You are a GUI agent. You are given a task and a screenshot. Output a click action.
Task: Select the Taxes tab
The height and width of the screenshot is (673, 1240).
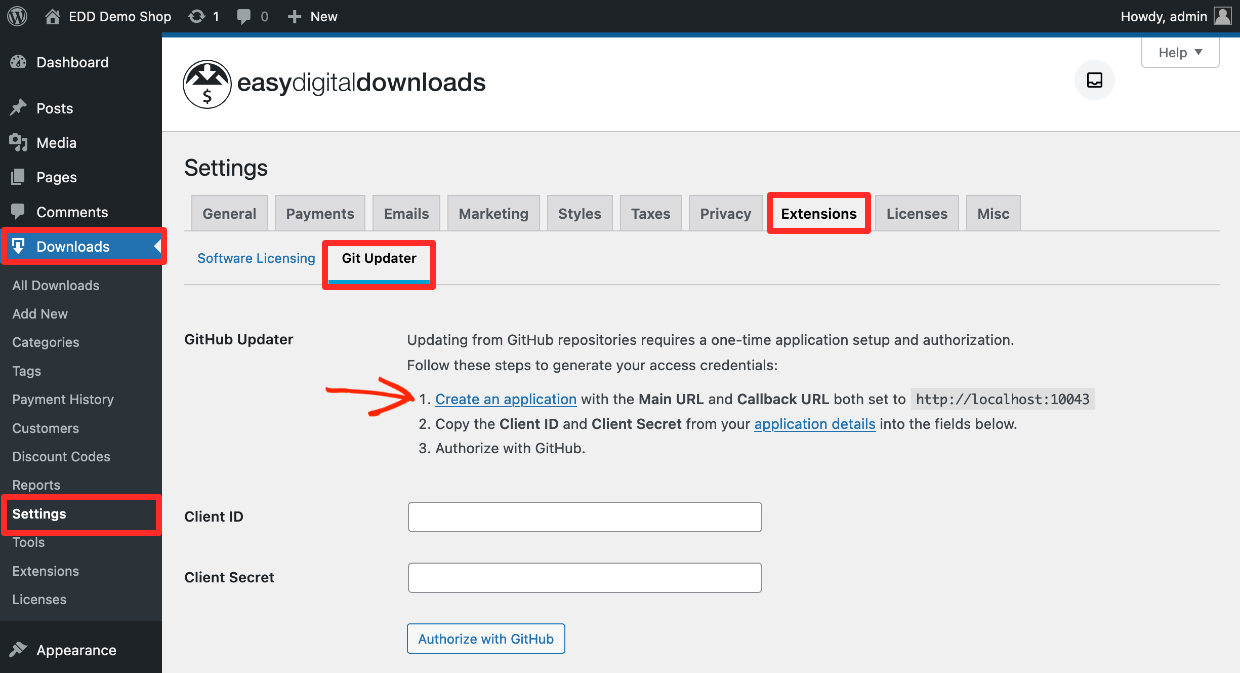[651, 213]
